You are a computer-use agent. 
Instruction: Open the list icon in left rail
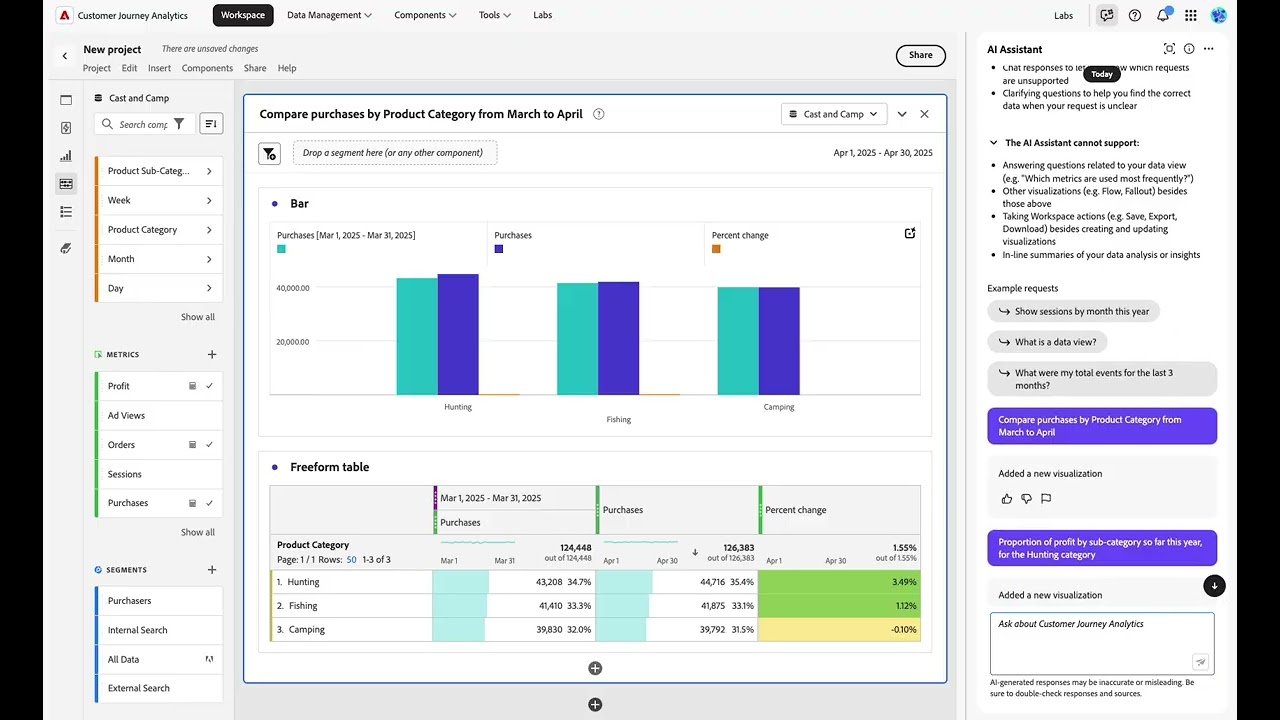(66, 212)
